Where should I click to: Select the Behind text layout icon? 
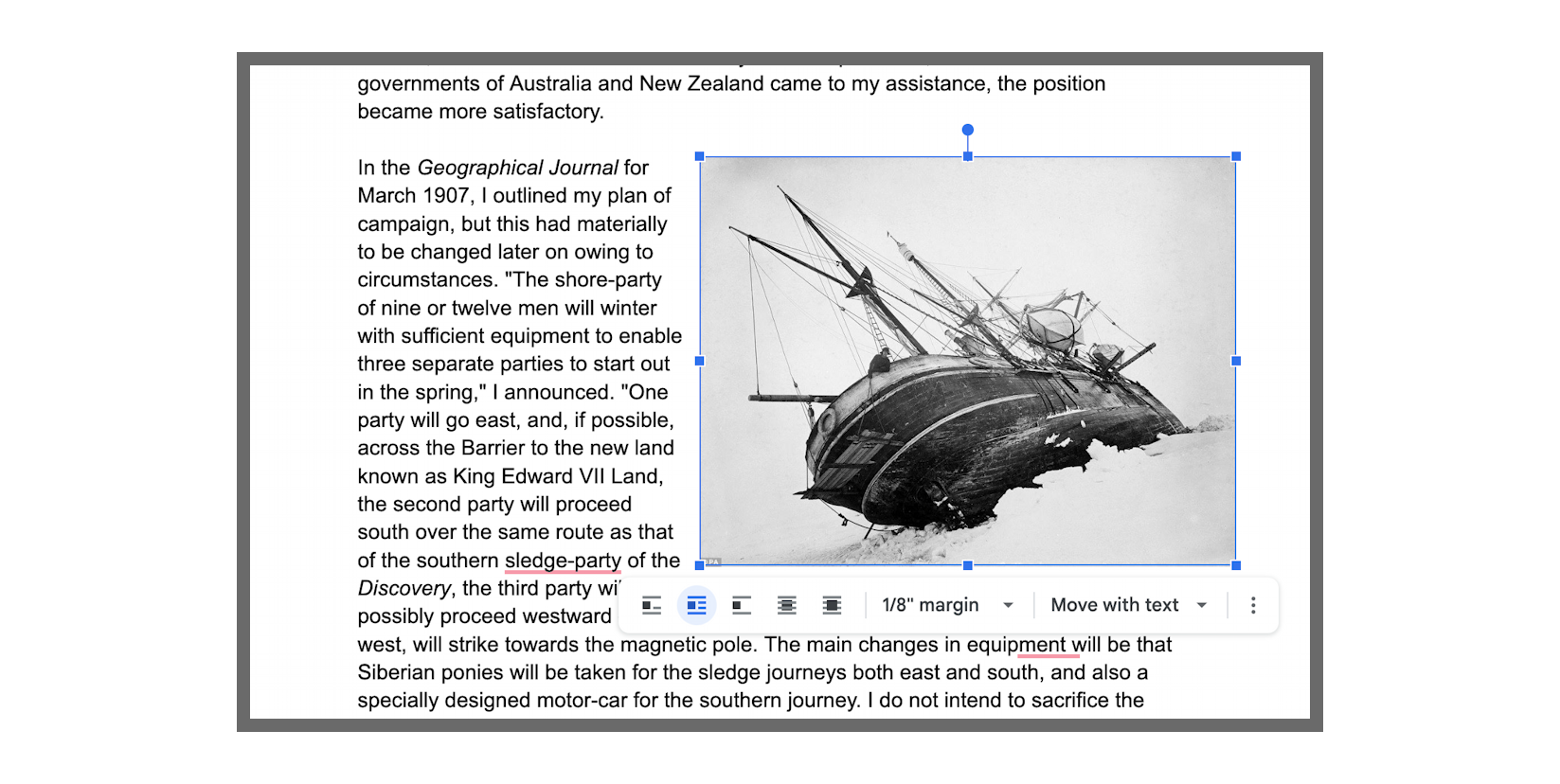tap(786, 605)
